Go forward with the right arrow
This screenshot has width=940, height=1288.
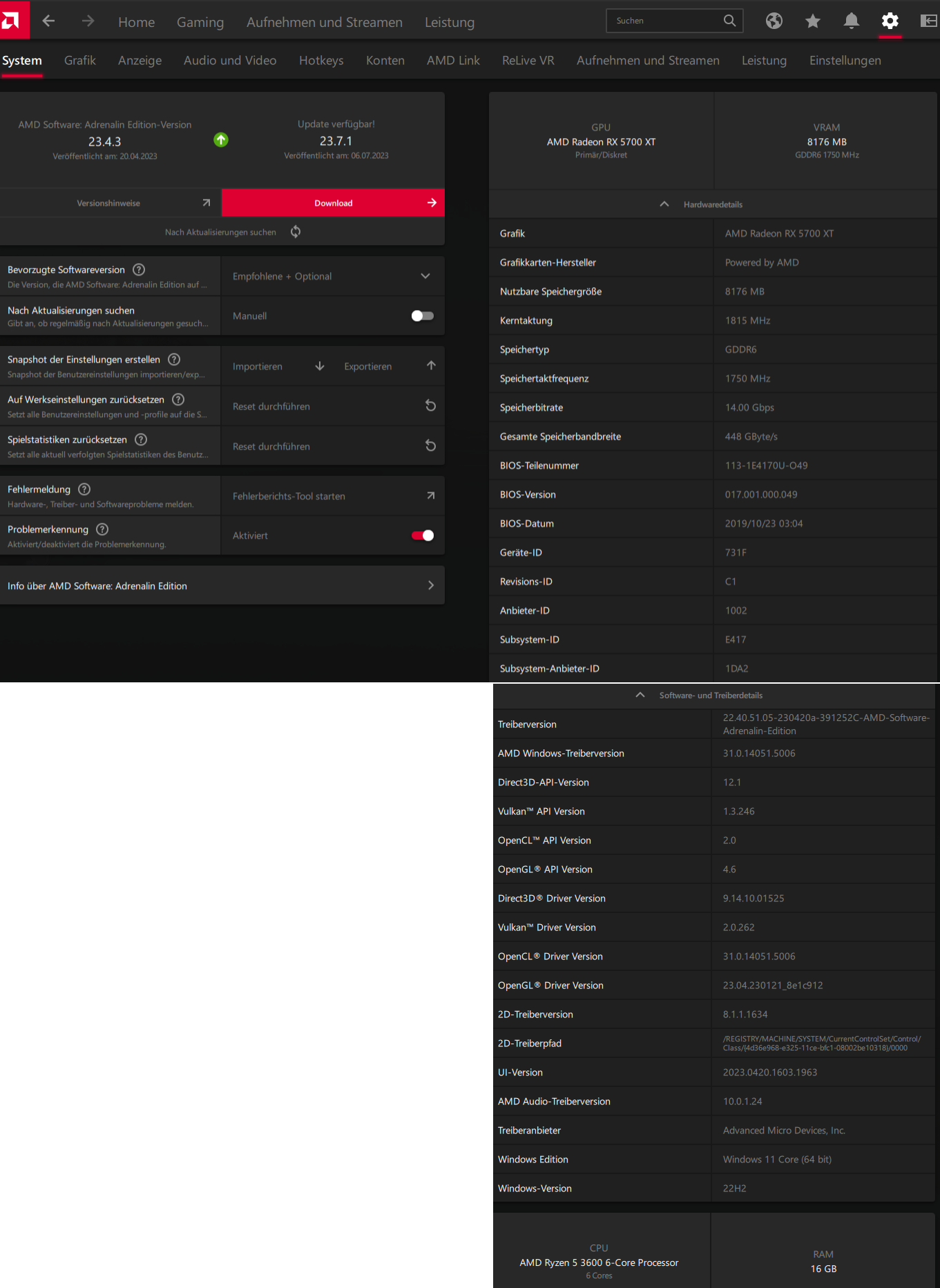(x=88, y=21)
